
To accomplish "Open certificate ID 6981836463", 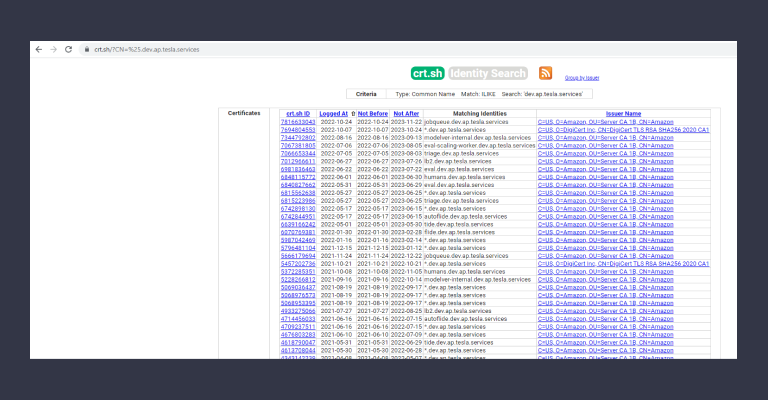I will click(298, 169).
